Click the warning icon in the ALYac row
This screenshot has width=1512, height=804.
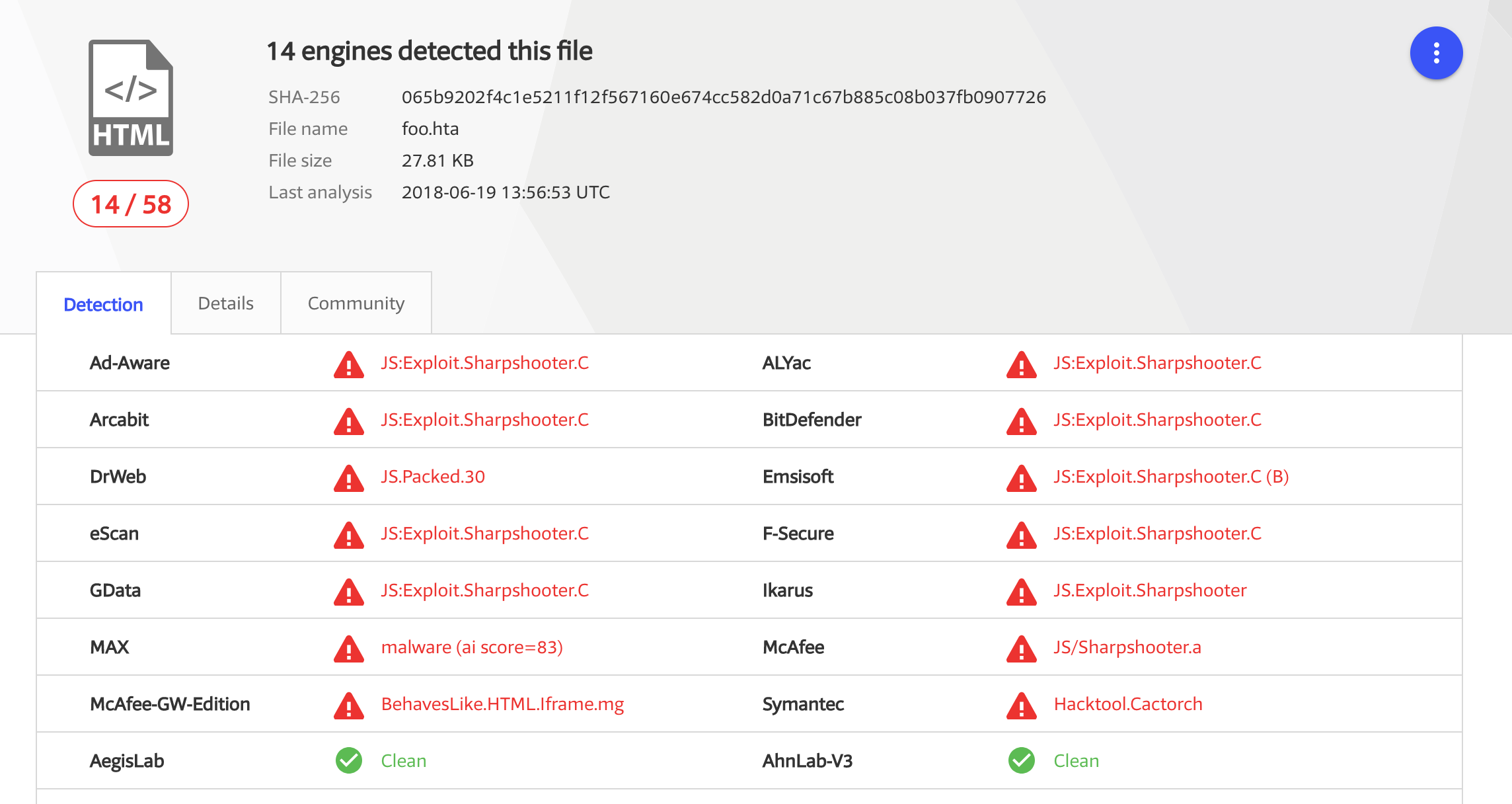[1022, 364]
